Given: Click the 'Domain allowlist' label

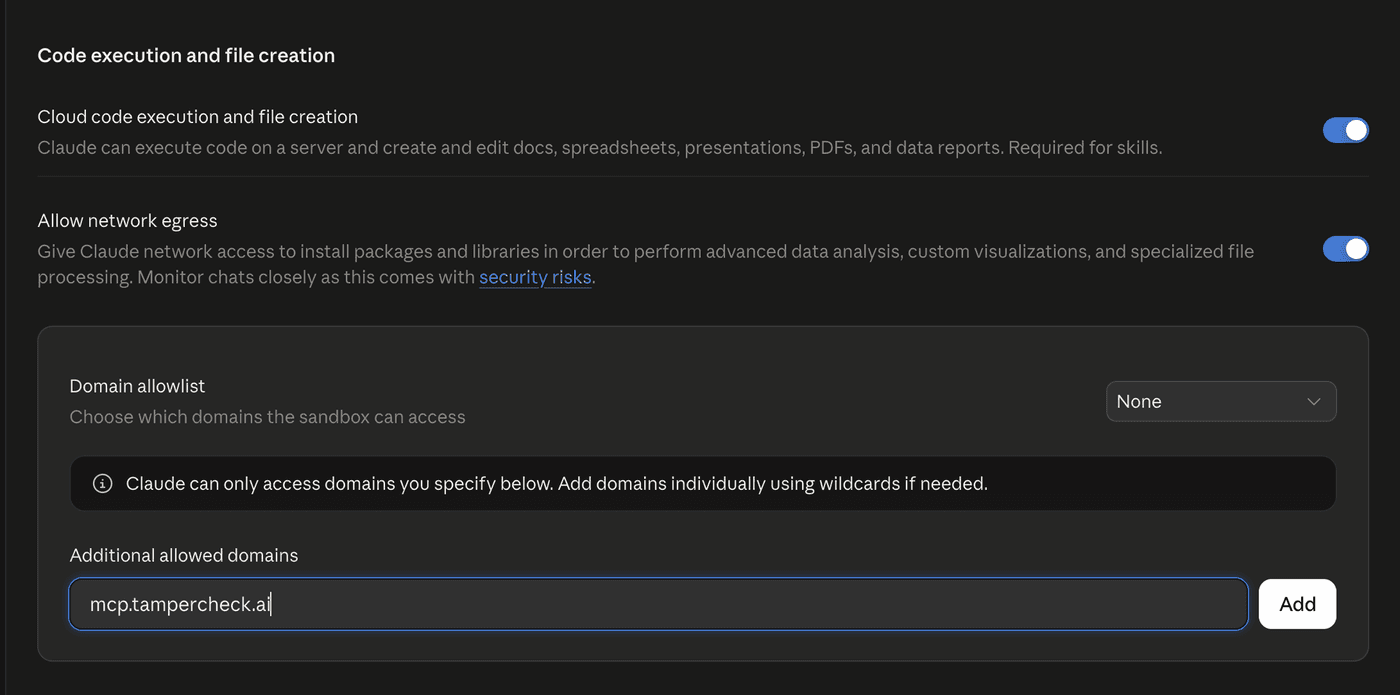Looking at the screenshot, I should (x=137, y=386).
